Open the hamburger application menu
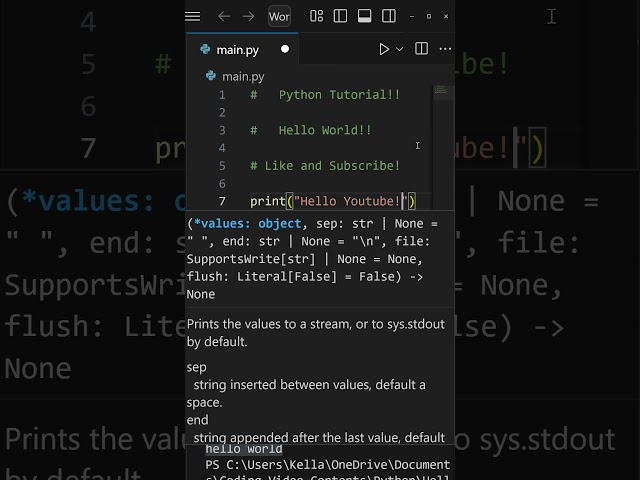Viewport: 640px width, 480px height. coord(193,16)
